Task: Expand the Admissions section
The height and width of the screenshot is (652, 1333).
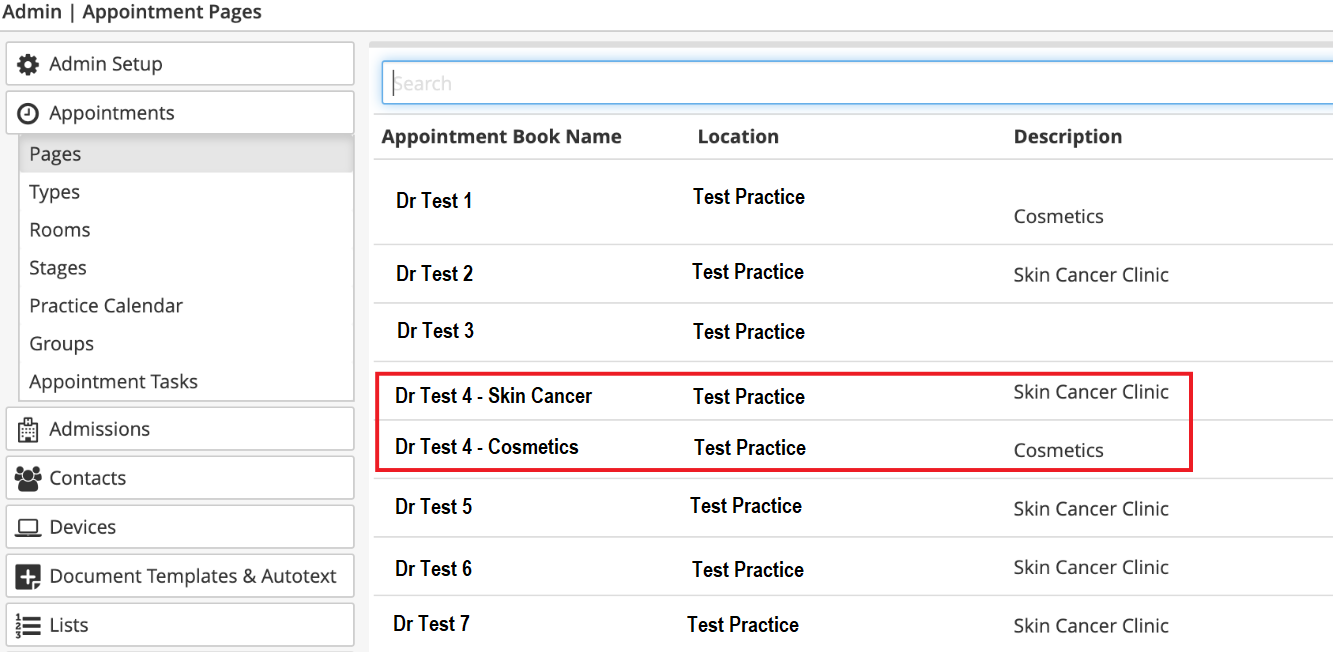Action: 180,429
